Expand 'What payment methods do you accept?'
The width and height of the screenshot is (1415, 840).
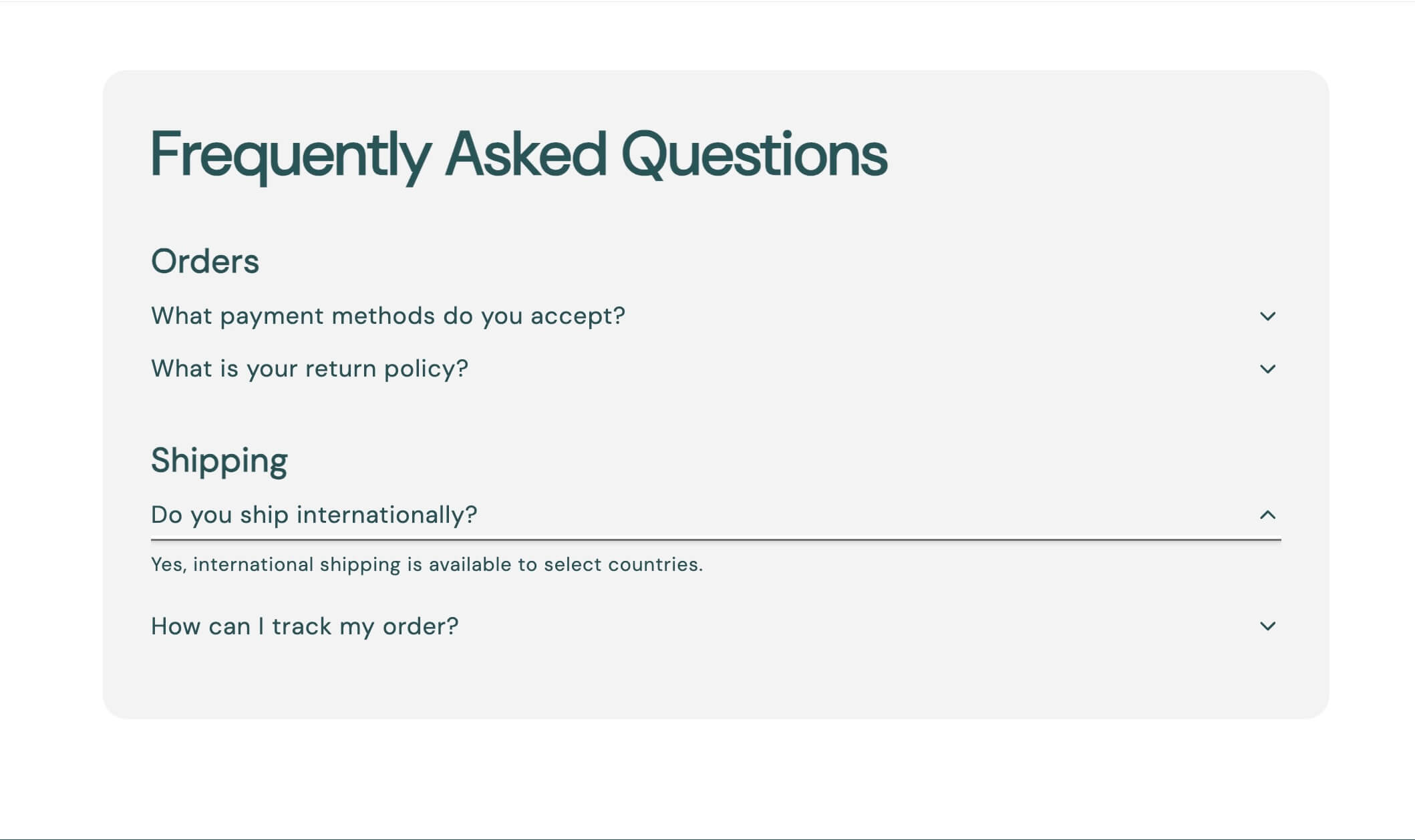(x=716, y=316)
